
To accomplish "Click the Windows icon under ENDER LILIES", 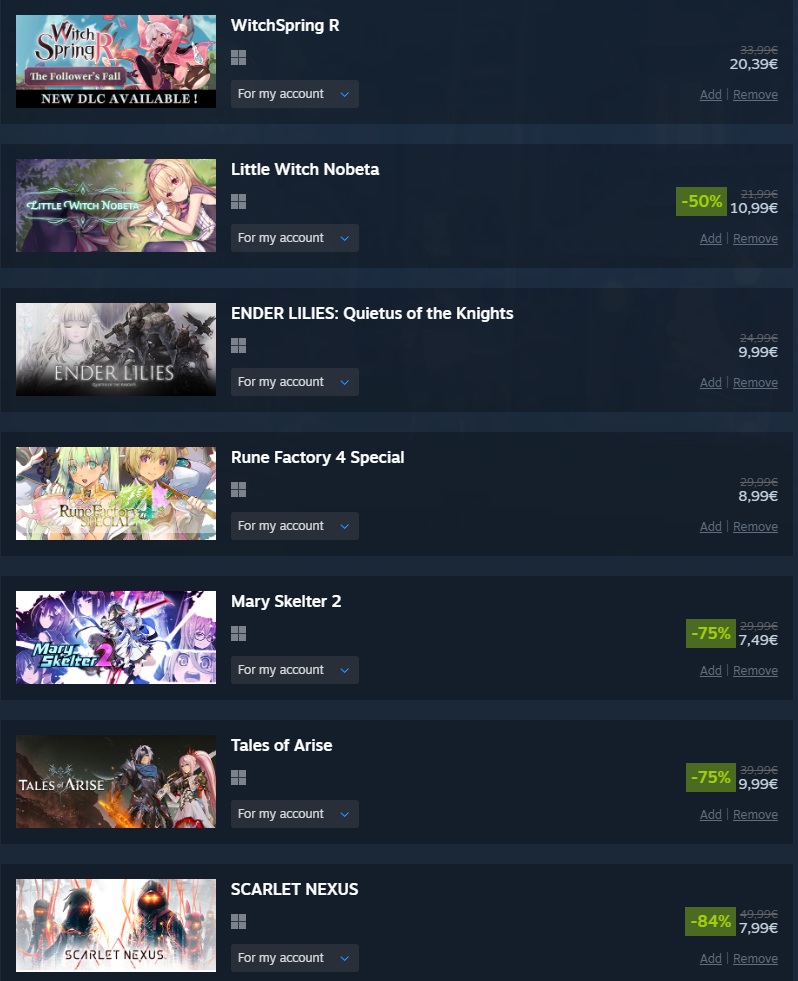I will (238, 345).
